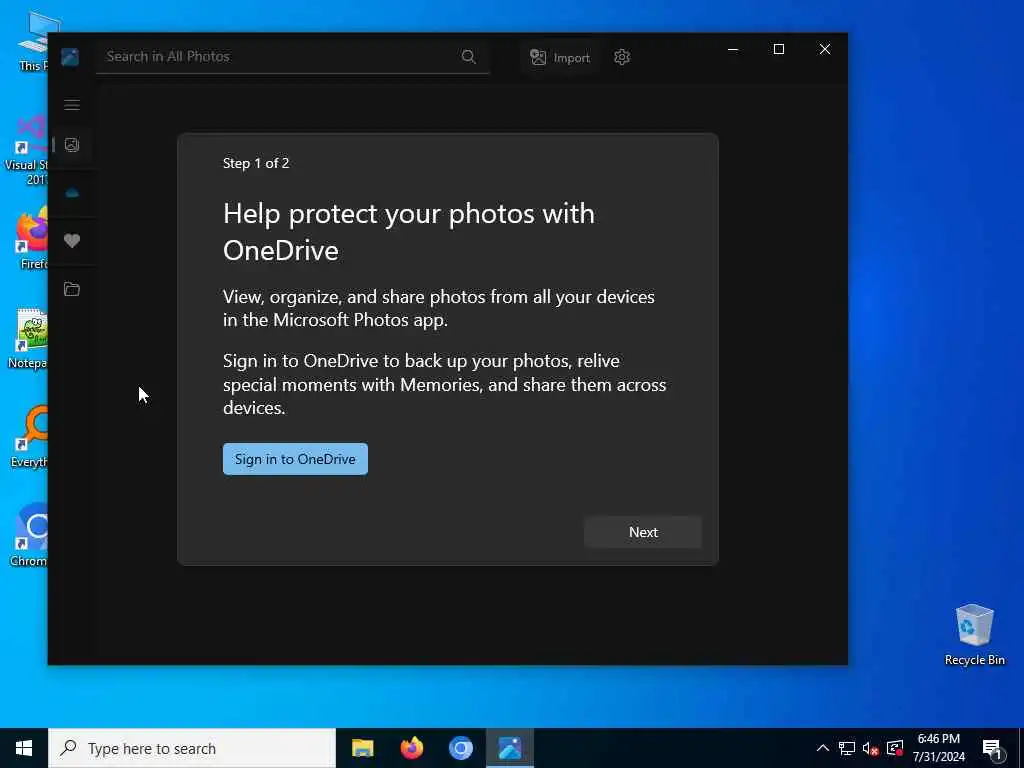The height and width of the screenshot is (768, 1024).
Task: Open Favorites heart in sidebar
Action: 72,241
